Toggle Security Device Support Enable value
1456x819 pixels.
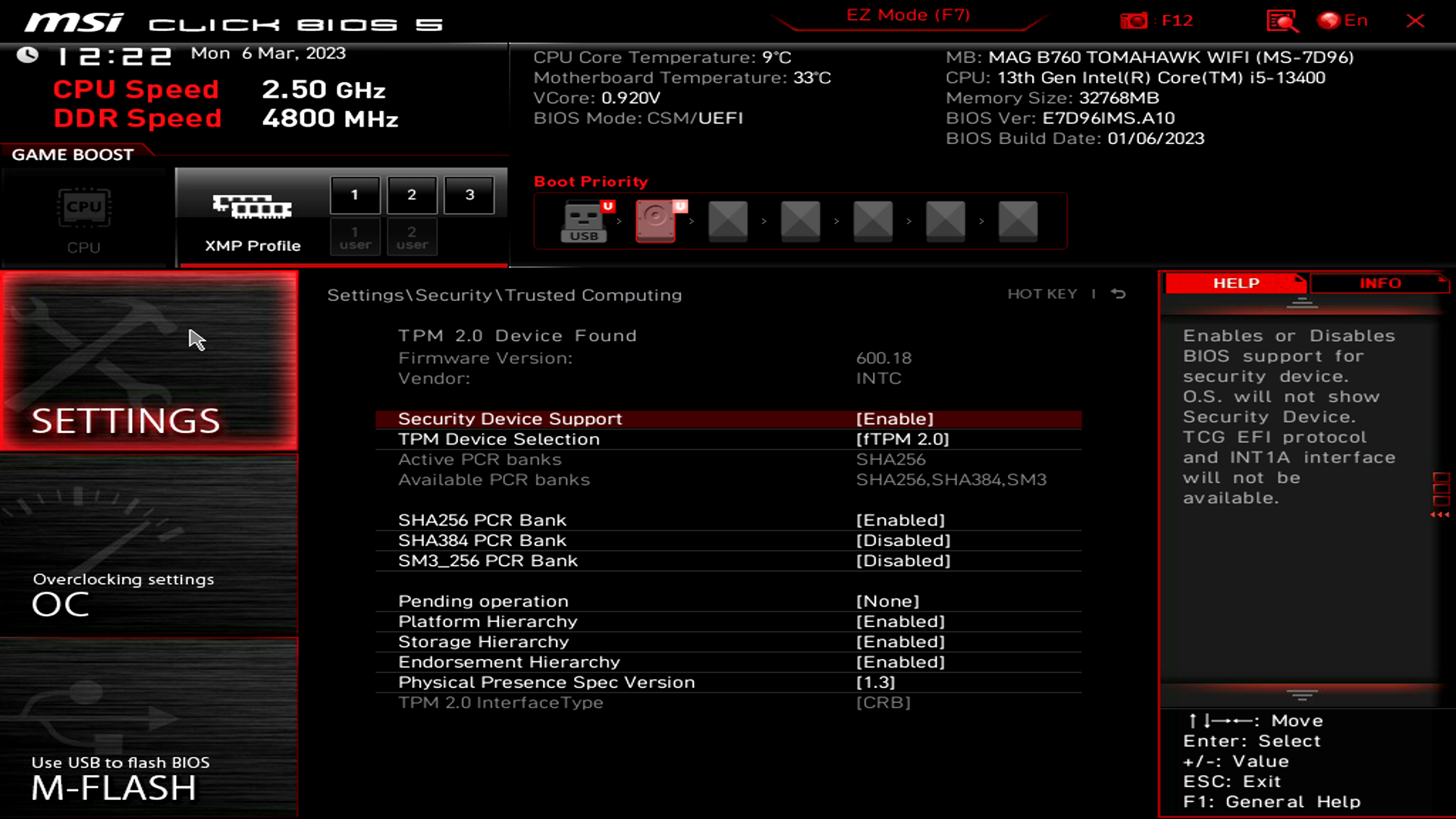(x=895, y=419)
